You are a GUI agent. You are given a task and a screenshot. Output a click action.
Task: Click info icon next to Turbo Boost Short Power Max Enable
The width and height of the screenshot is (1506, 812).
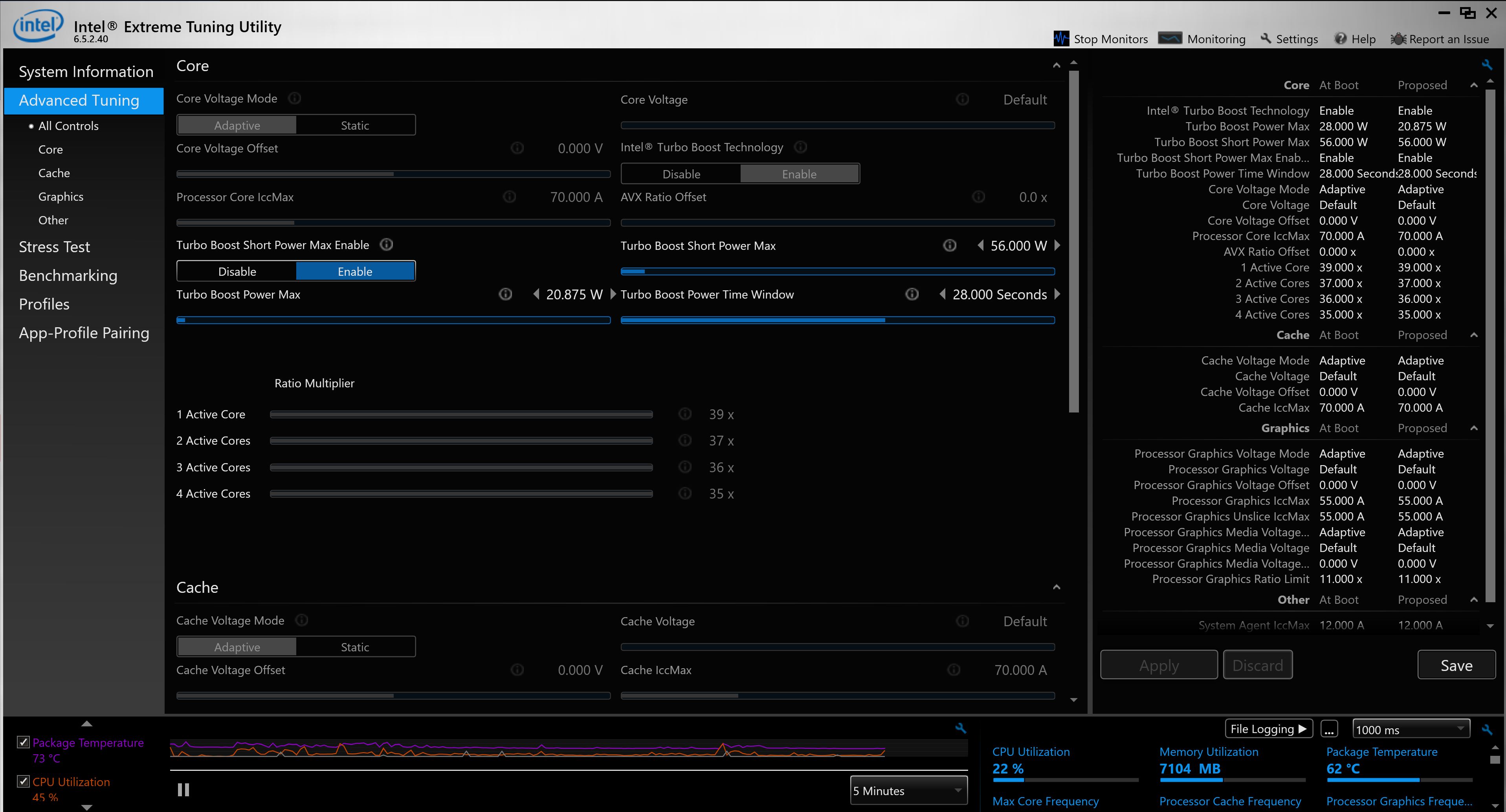387,244
